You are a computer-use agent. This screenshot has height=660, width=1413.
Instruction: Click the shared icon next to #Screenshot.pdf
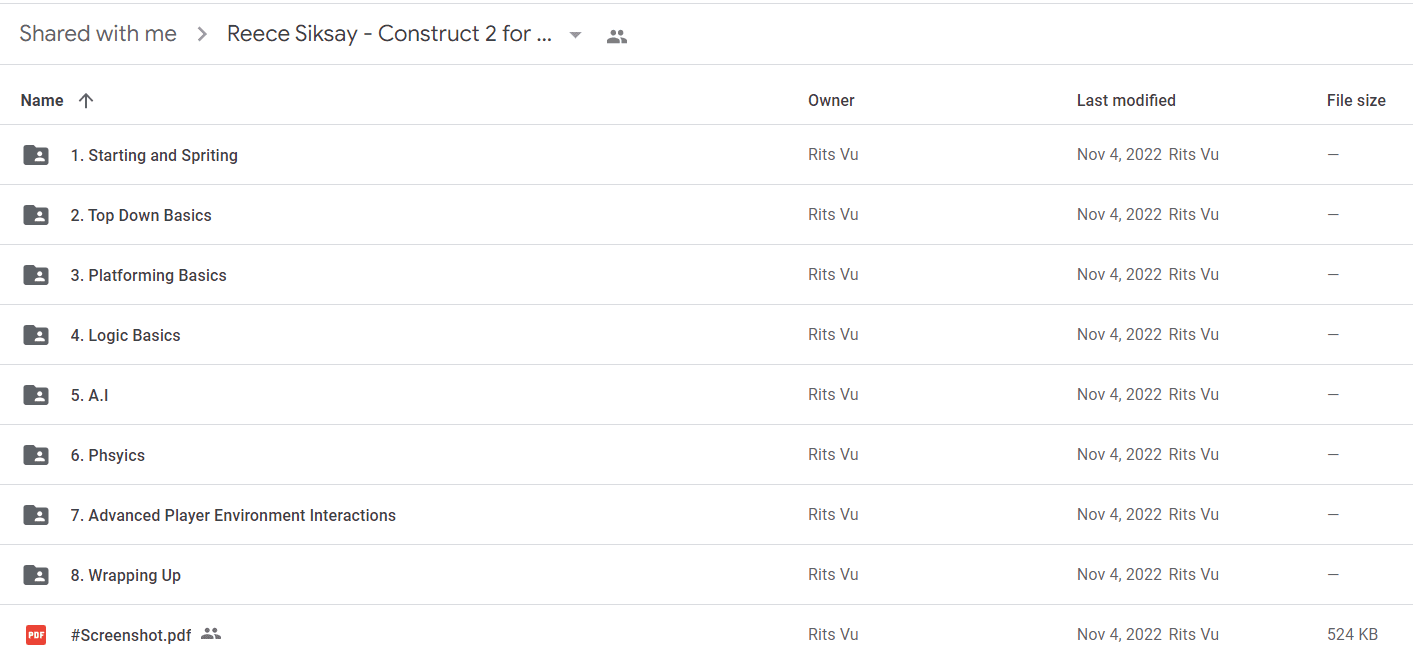[x=210, y=634]
